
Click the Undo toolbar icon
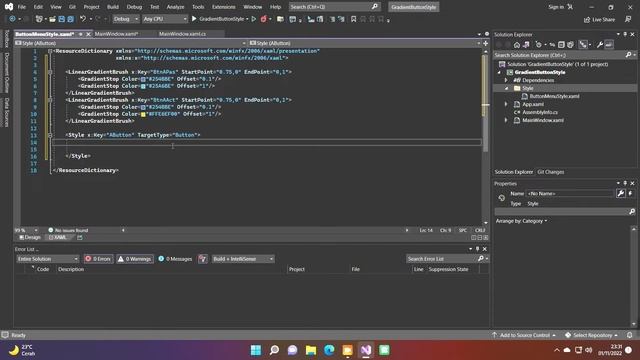click(x=83, y=19)
